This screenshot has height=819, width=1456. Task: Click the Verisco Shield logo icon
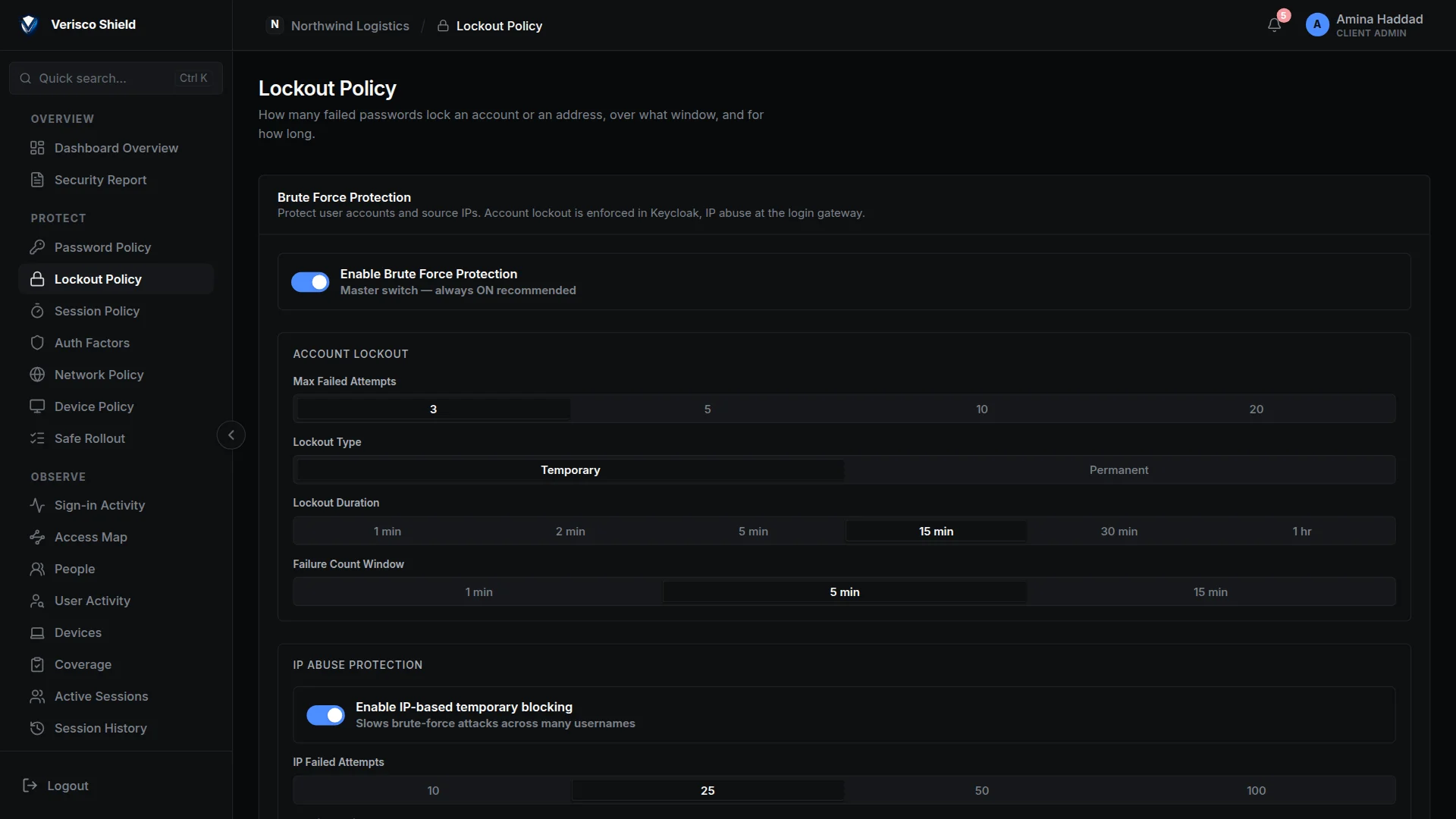(29, 24)
